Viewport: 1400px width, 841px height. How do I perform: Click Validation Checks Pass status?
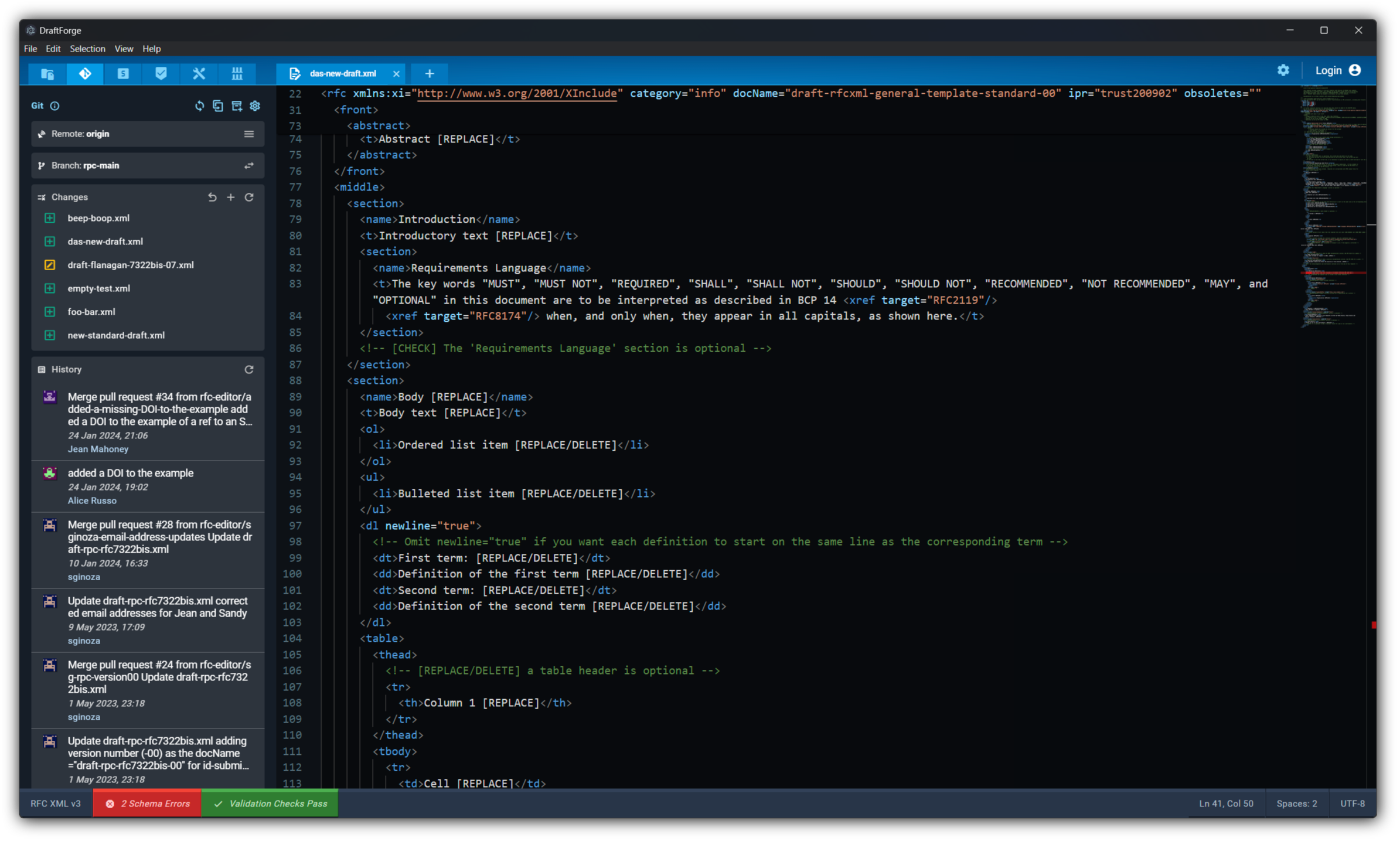(x=270, y=804)
